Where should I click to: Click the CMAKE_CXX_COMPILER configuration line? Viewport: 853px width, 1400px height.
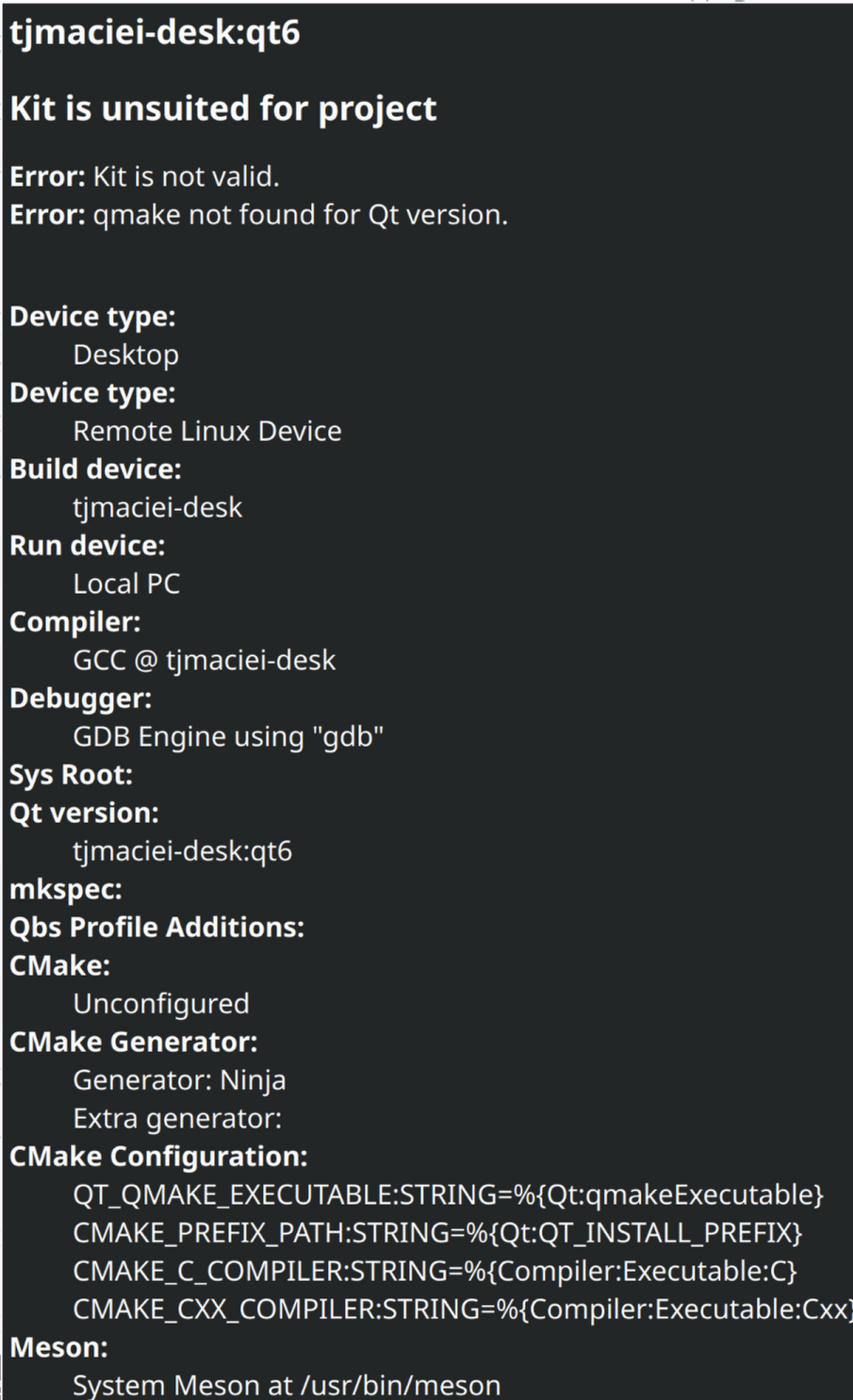coord(462,1309)
